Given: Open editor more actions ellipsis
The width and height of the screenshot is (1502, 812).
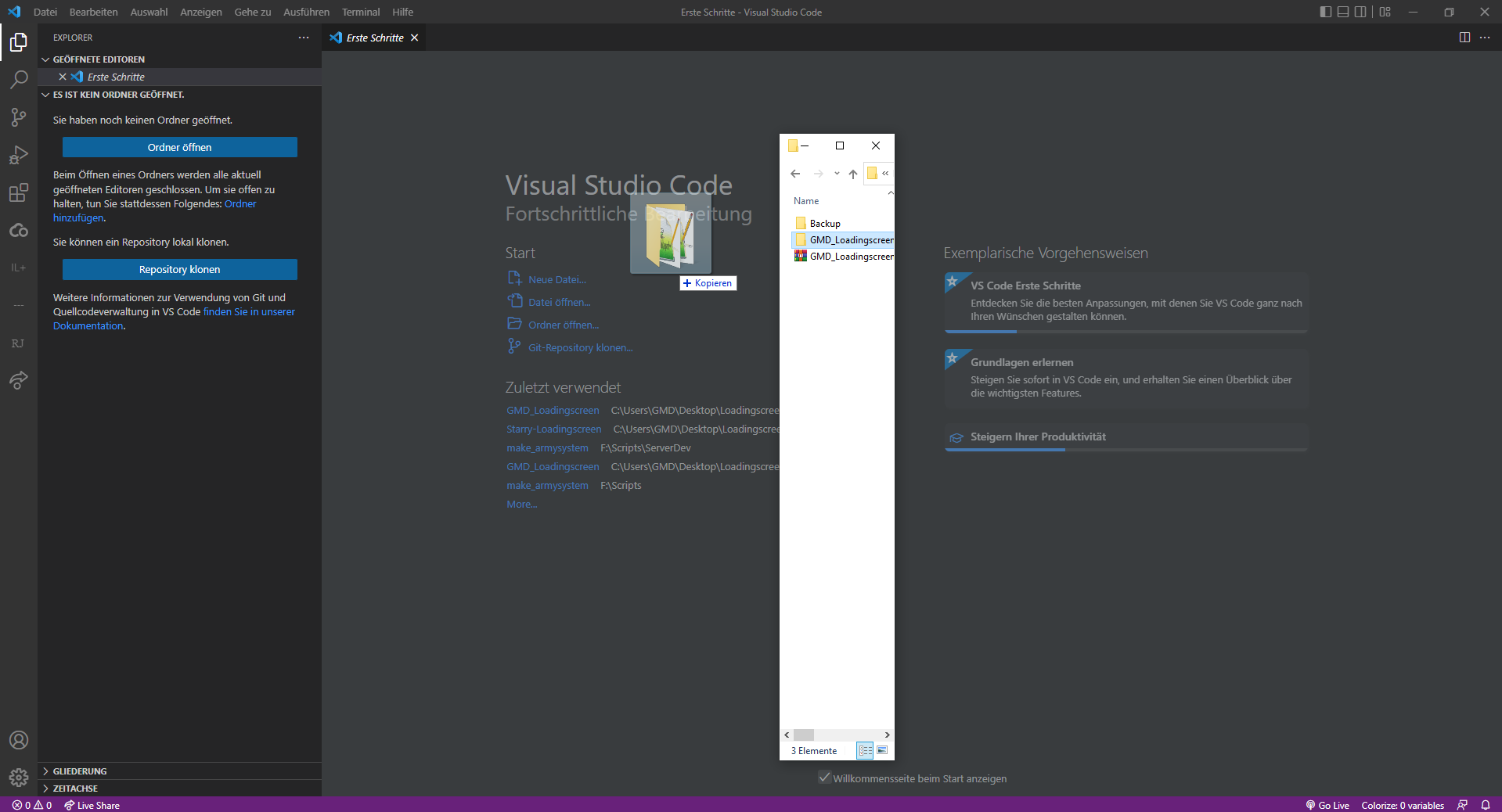Looking at the screenshot, I should click(1485, 38).
